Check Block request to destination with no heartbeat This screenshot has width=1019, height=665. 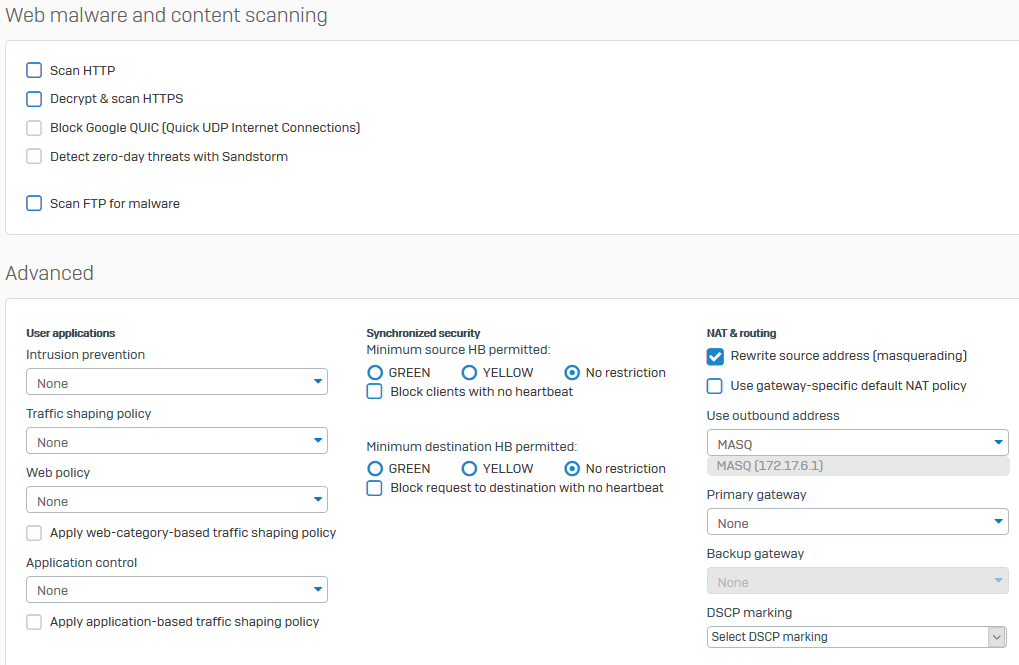click(x=375, y=488)
